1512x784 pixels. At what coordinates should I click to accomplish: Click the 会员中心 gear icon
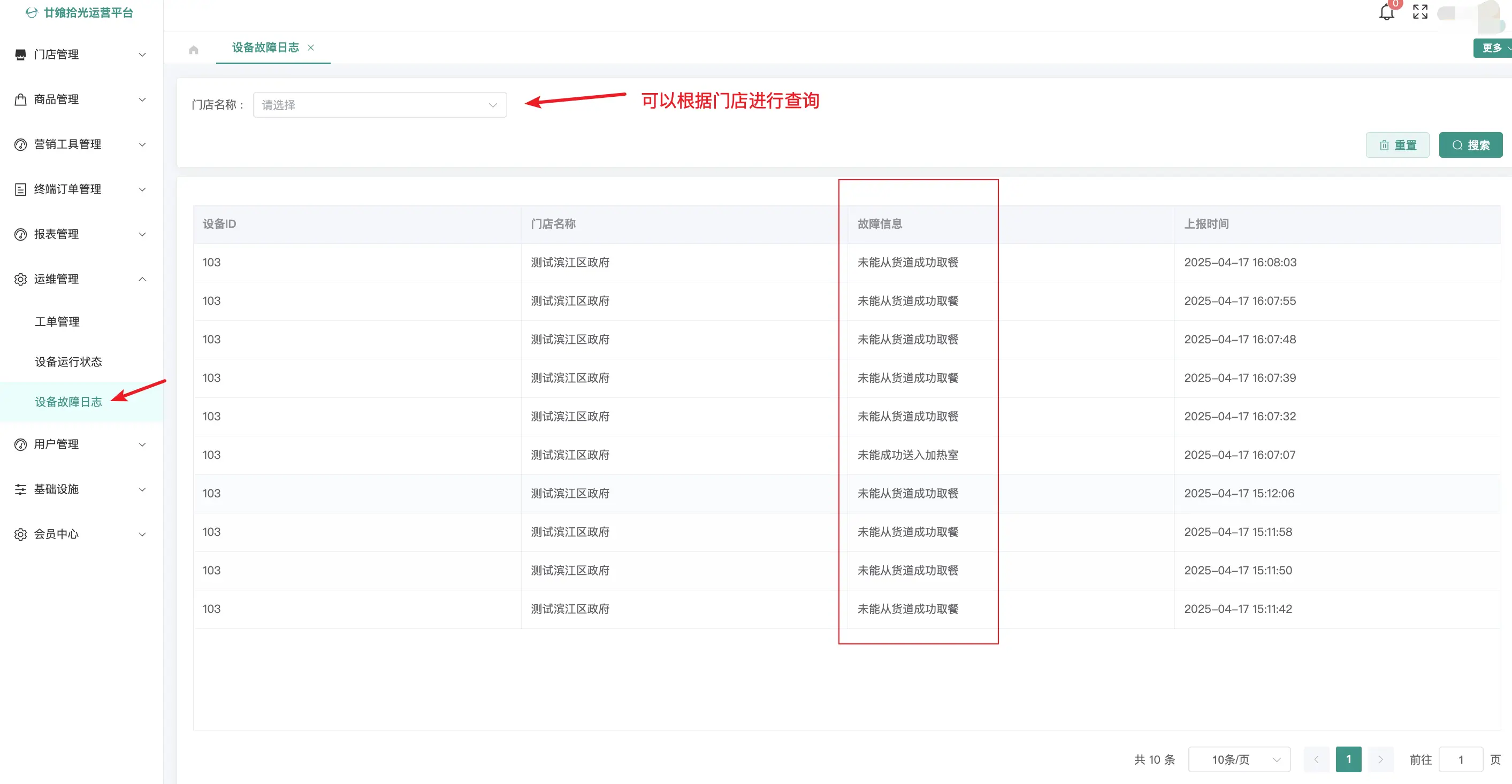coord(20,534)
